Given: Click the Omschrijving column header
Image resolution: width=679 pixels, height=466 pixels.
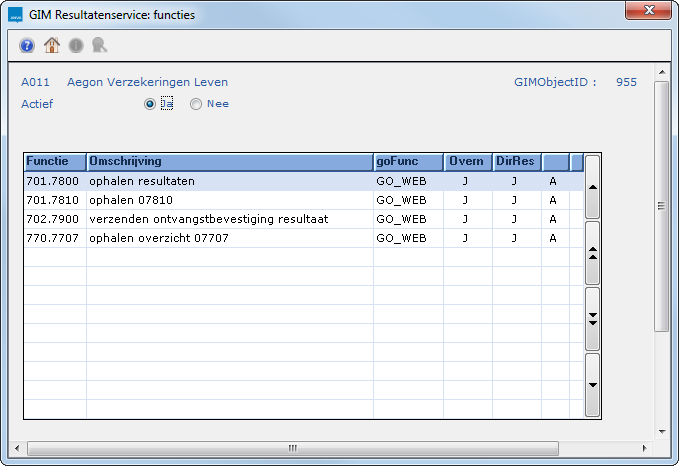Looking at the screenshot, I should coord(229,162).
